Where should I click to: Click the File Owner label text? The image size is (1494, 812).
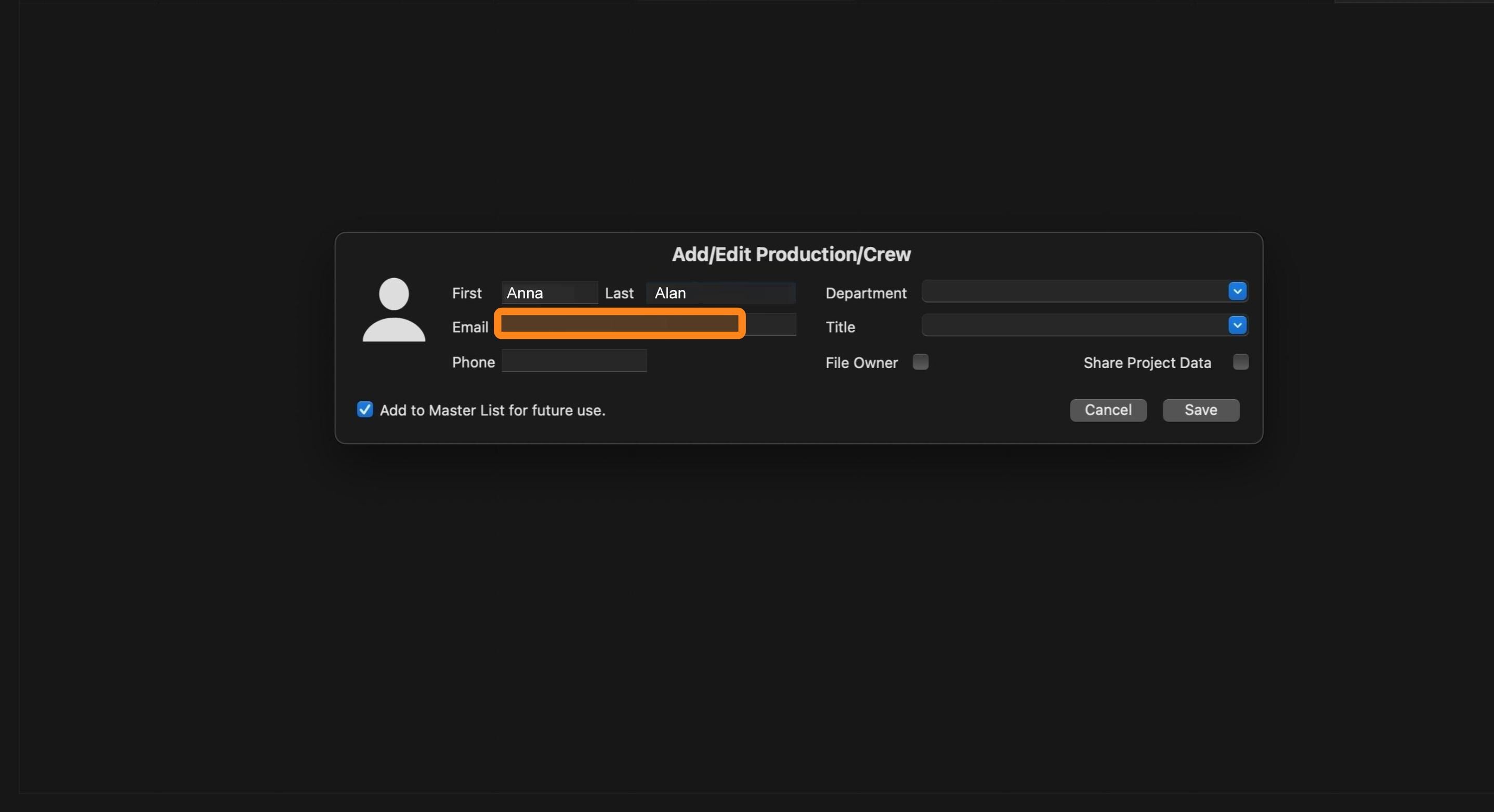pyautogui.click(x=861, y=363)
